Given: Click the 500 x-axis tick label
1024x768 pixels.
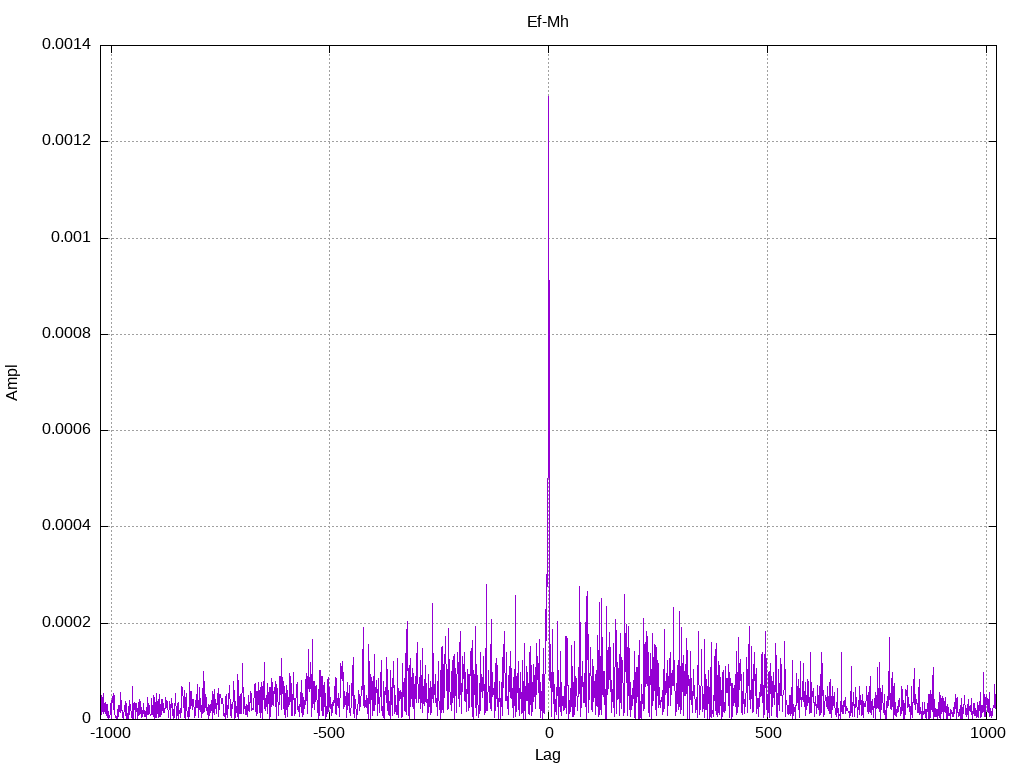Looking at the screenshot, I should click(768, 733).
